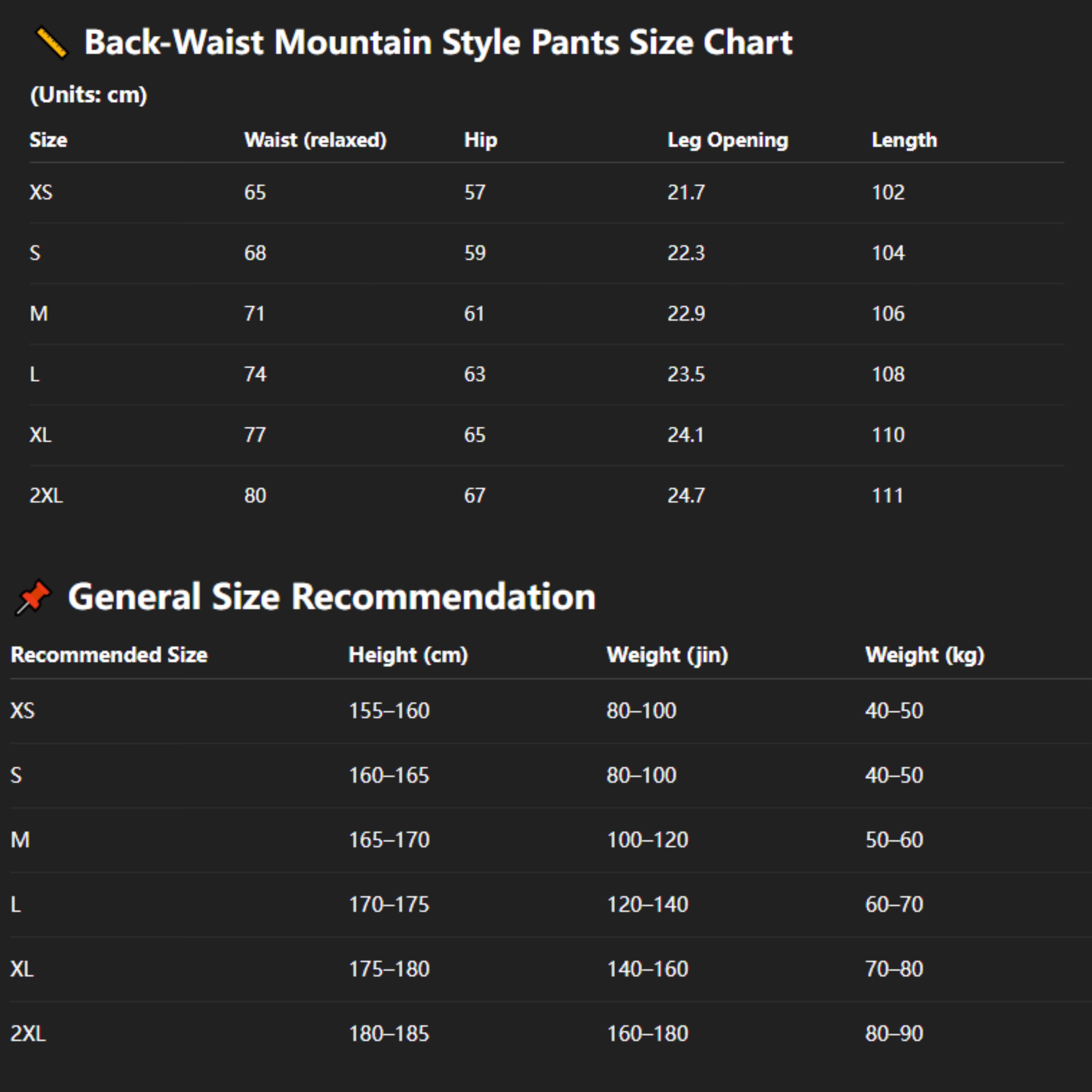Select the hip value 61

pyautogui.click(x=474, y=314)
